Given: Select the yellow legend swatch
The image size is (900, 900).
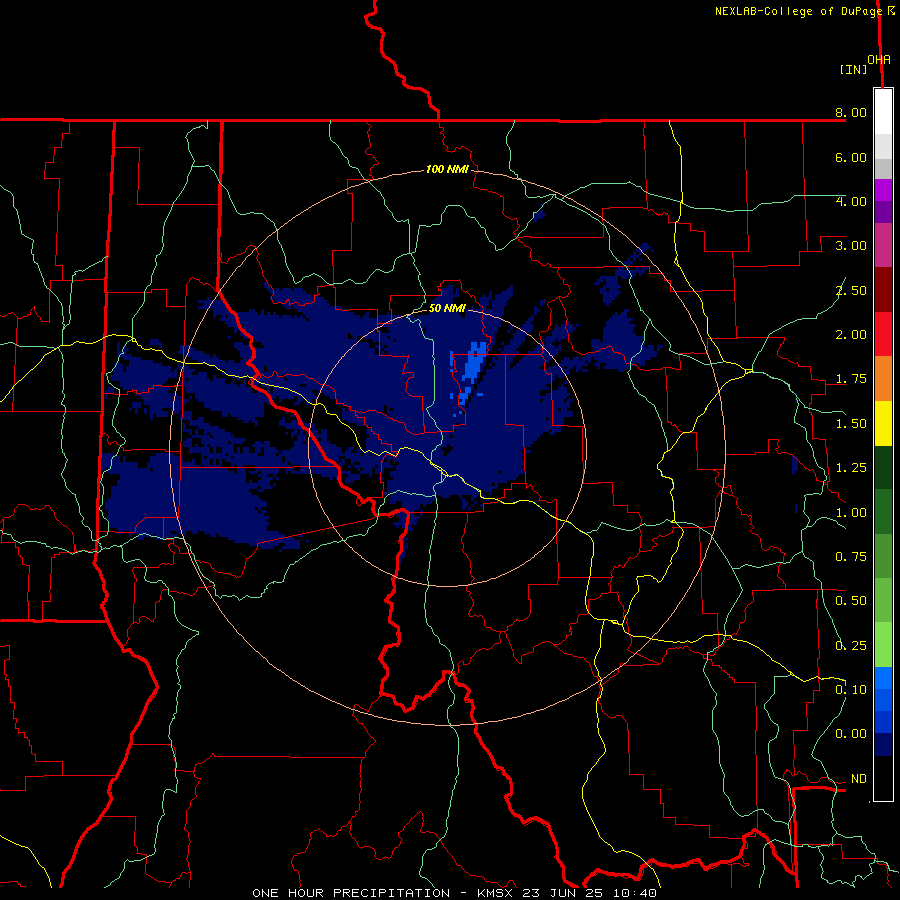Looking at the screenshot, I should (x=883, y=423).
